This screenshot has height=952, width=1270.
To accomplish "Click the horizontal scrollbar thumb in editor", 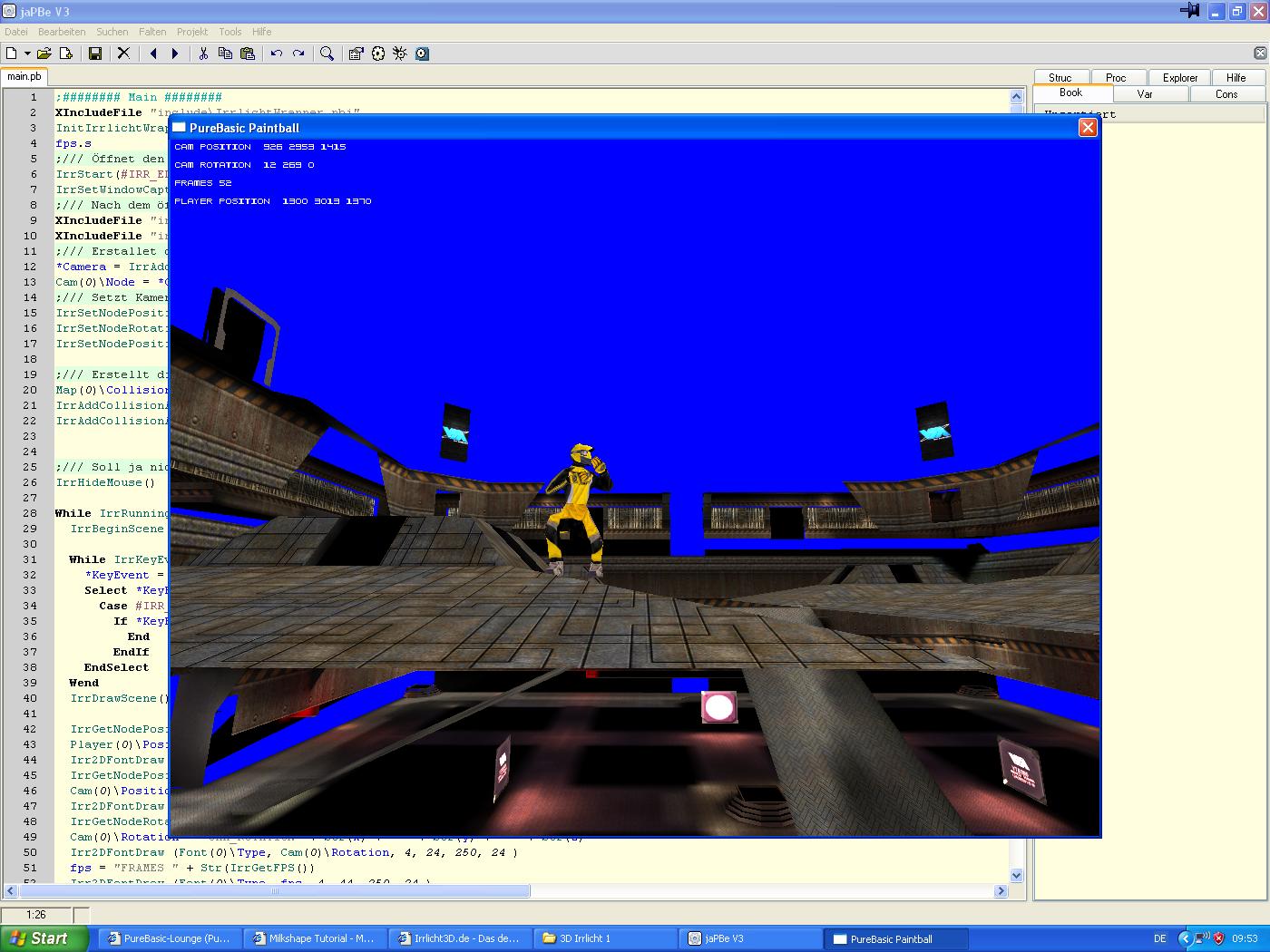I will tap(274, 891).
